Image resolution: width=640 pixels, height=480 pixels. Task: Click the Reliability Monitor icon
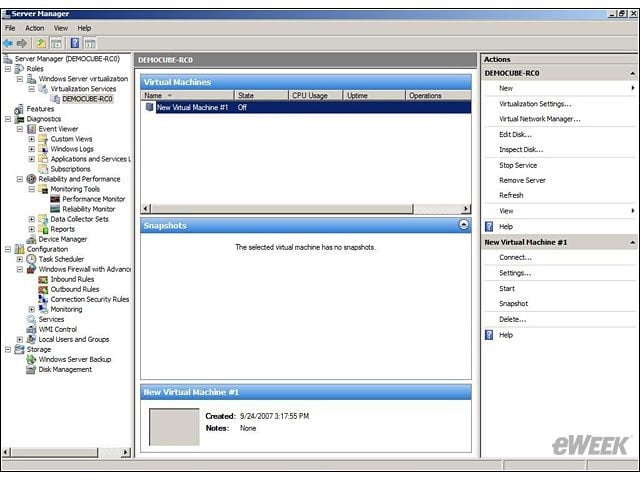point(55,209)
